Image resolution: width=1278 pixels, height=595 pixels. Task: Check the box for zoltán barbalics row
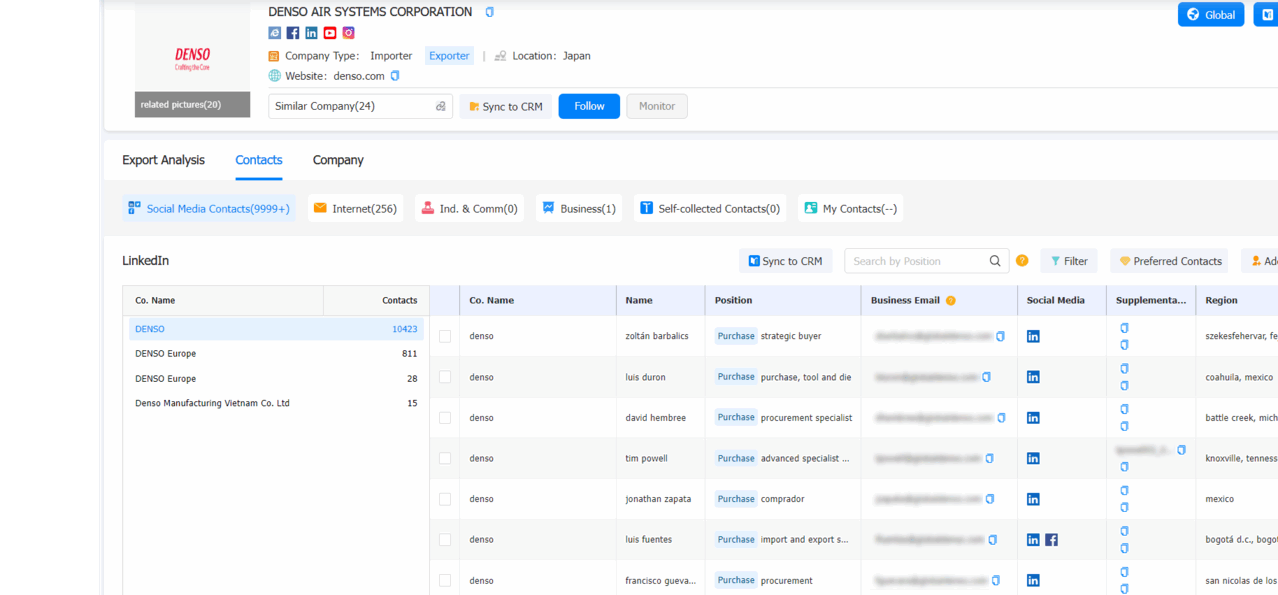(x=445, y=337)
